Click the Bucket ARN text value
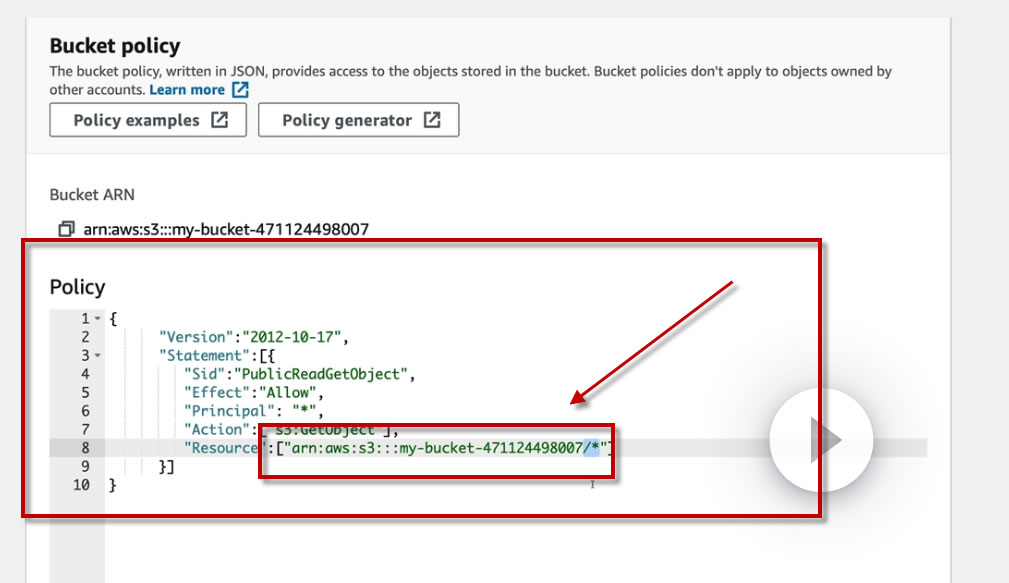The width and height of the screenshot is (1009, 583). 225,229
